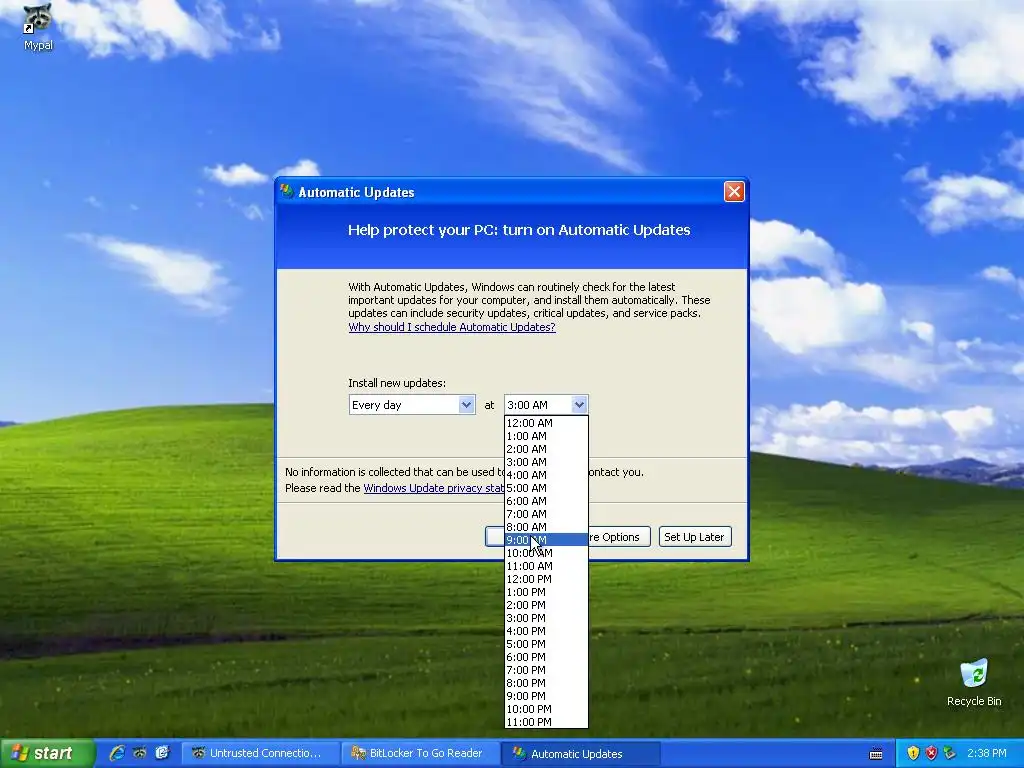This screenshot has height=768, width=1024.
Task: Open the Start menu
Action: click(47, 753)
